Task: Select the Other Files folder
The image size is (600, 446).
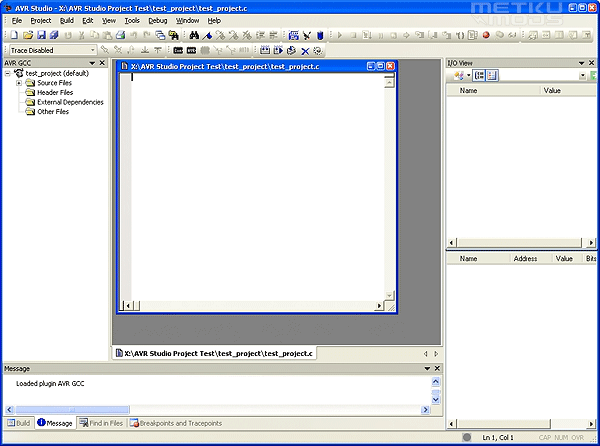Action: pos(53,112)
